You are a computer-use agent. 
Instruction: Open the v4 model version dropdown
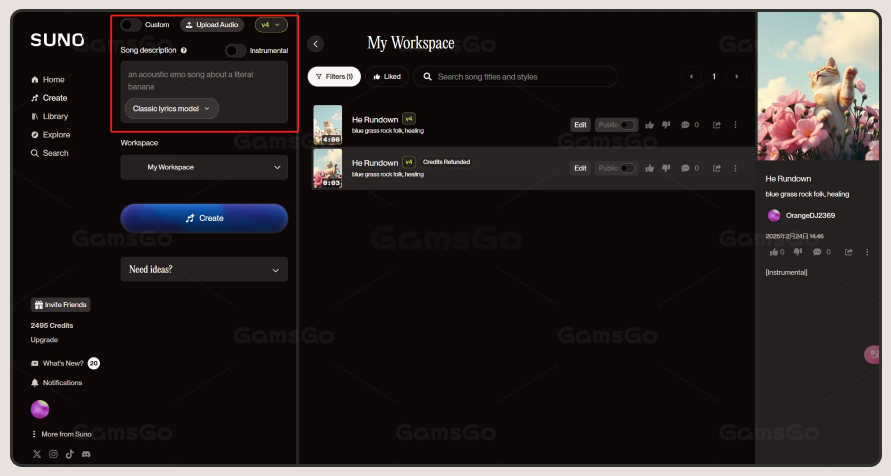point(271,24)
